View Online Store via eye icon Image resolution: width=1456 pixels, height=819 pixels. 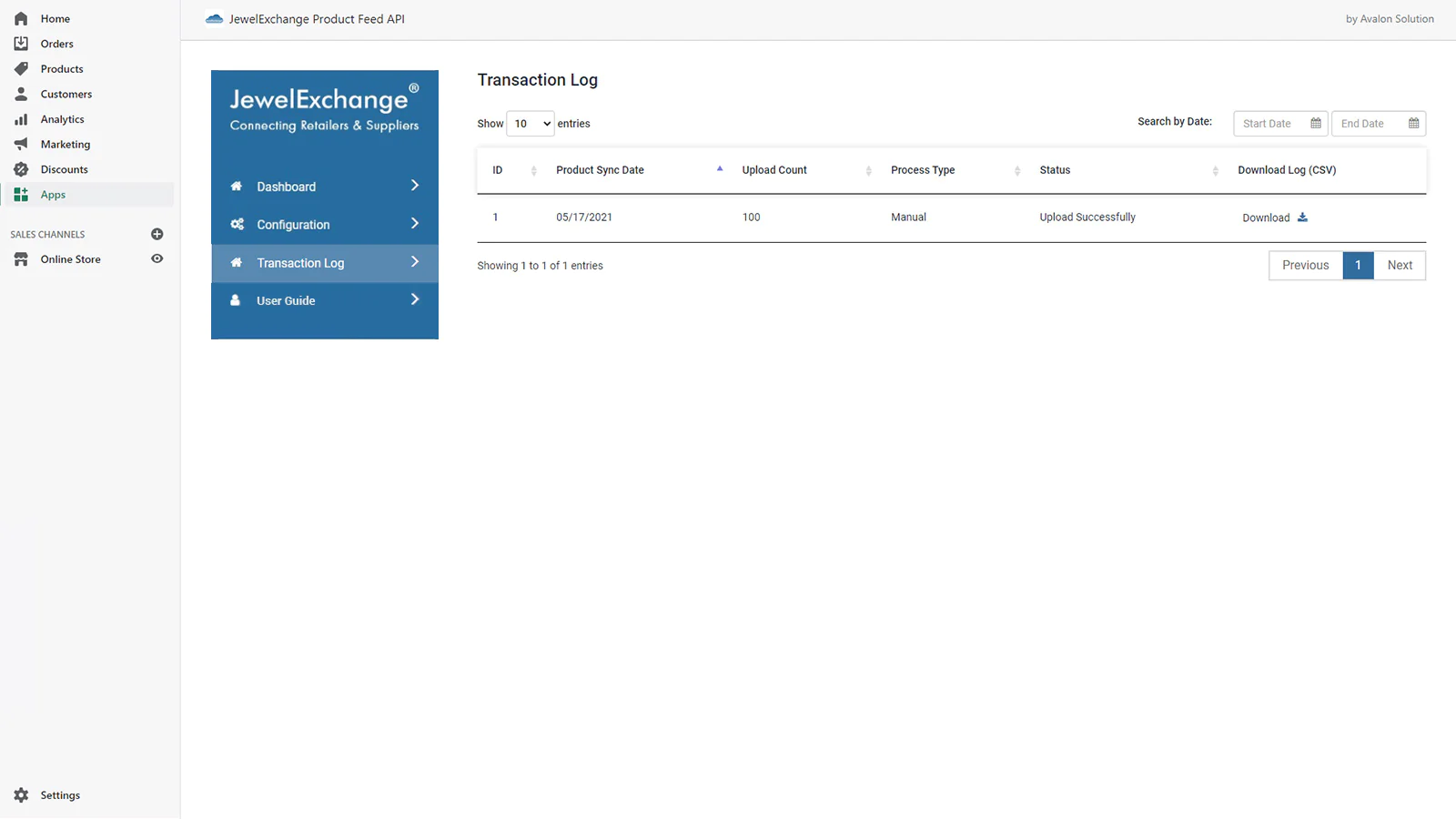[x=157, y=258]
